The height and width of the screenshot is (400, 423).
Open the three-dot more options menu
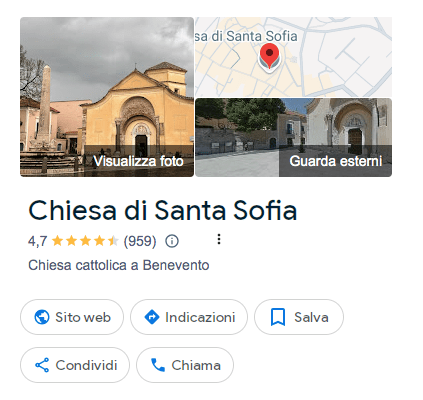click(x=219, y=239)
